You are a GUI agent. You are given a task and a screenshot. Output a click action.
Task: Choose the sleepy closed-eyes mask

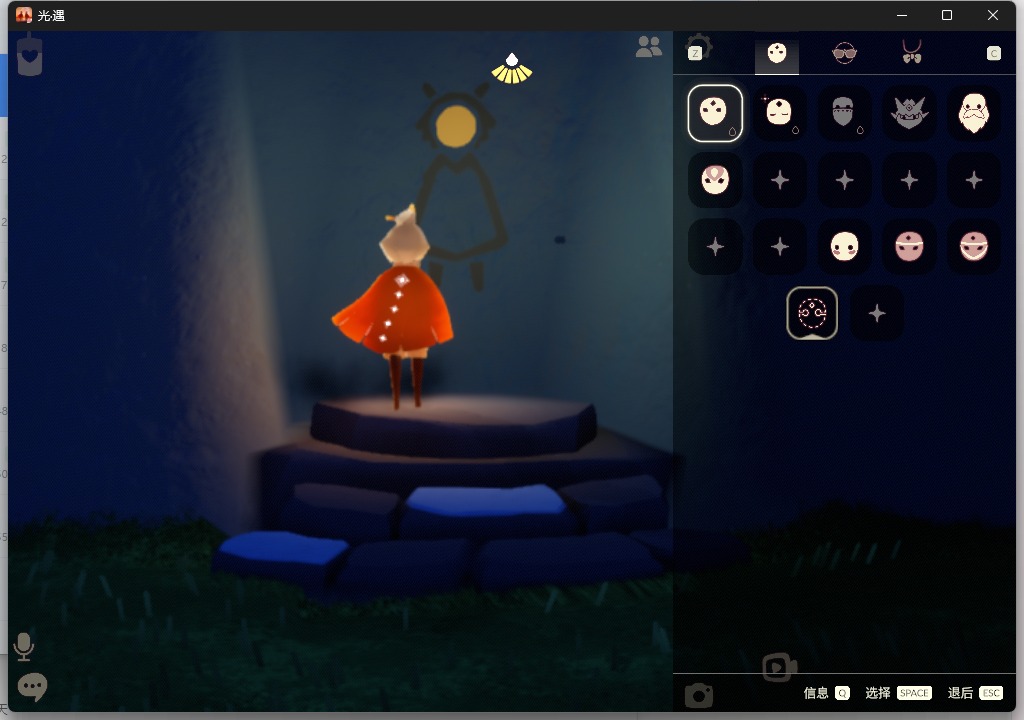(x=780, y=113)
